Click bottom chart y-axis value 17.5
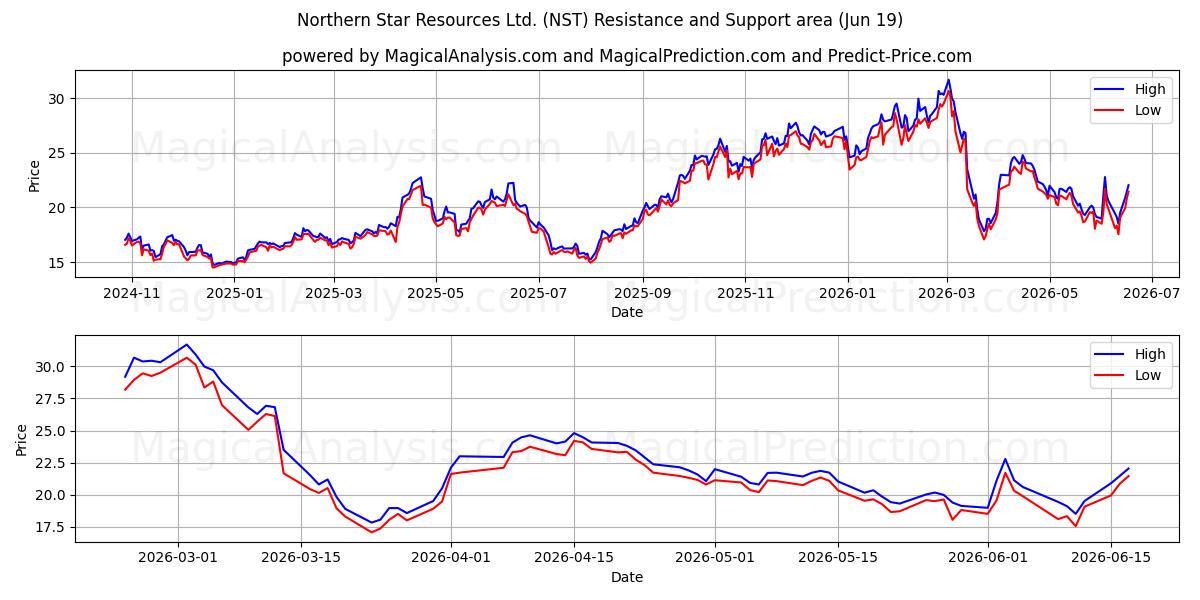The image size is (1200, 600). click(x=52, y=527)
